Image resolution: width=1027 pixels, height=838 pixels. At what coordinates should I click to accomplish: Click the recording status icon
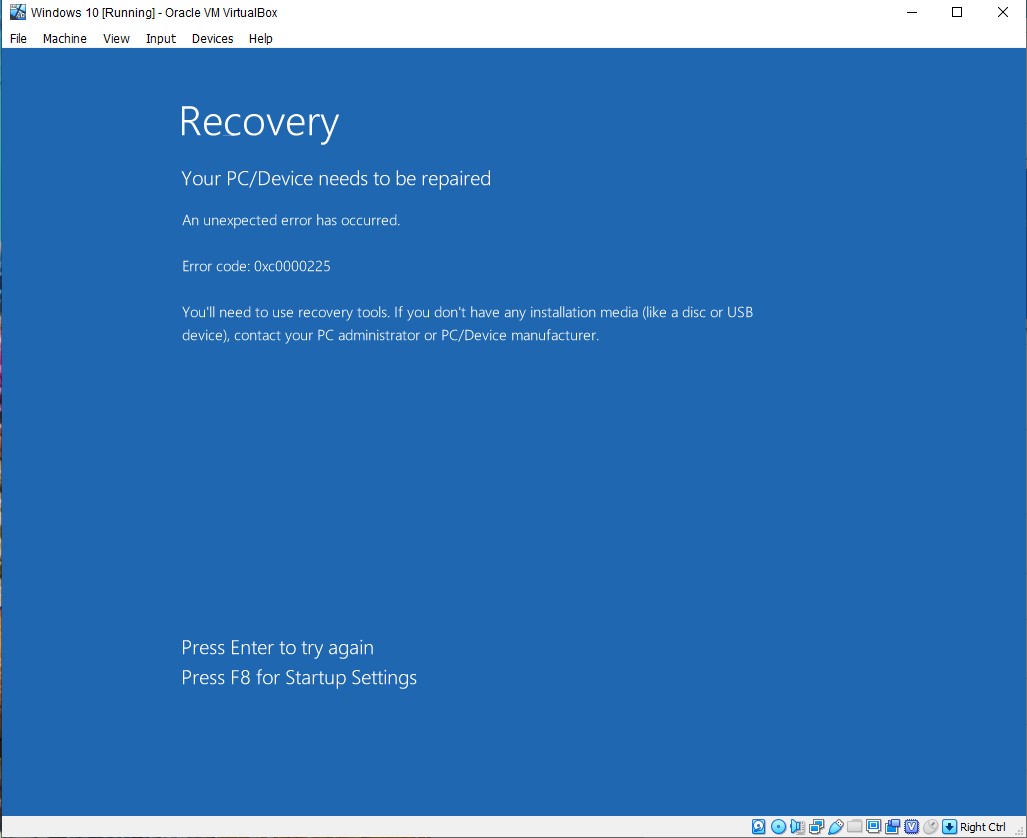pyautogui.click(x=892, y=827)
